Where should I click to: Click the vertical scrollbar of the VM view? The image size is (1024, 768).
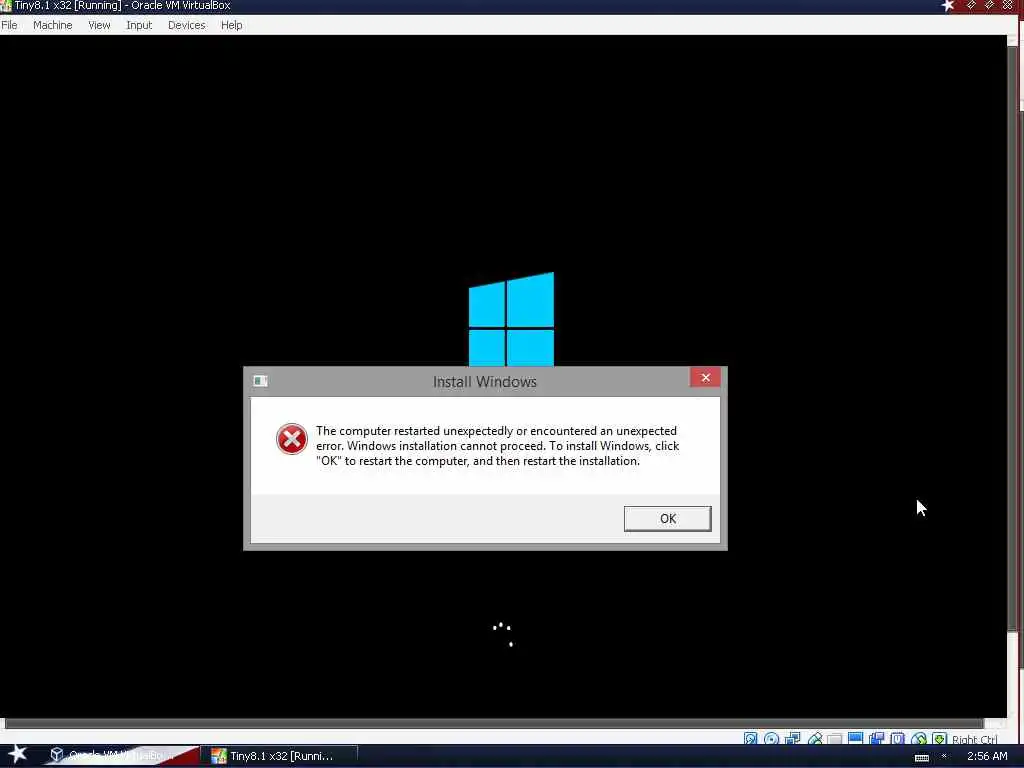[x=1013, y=338]
